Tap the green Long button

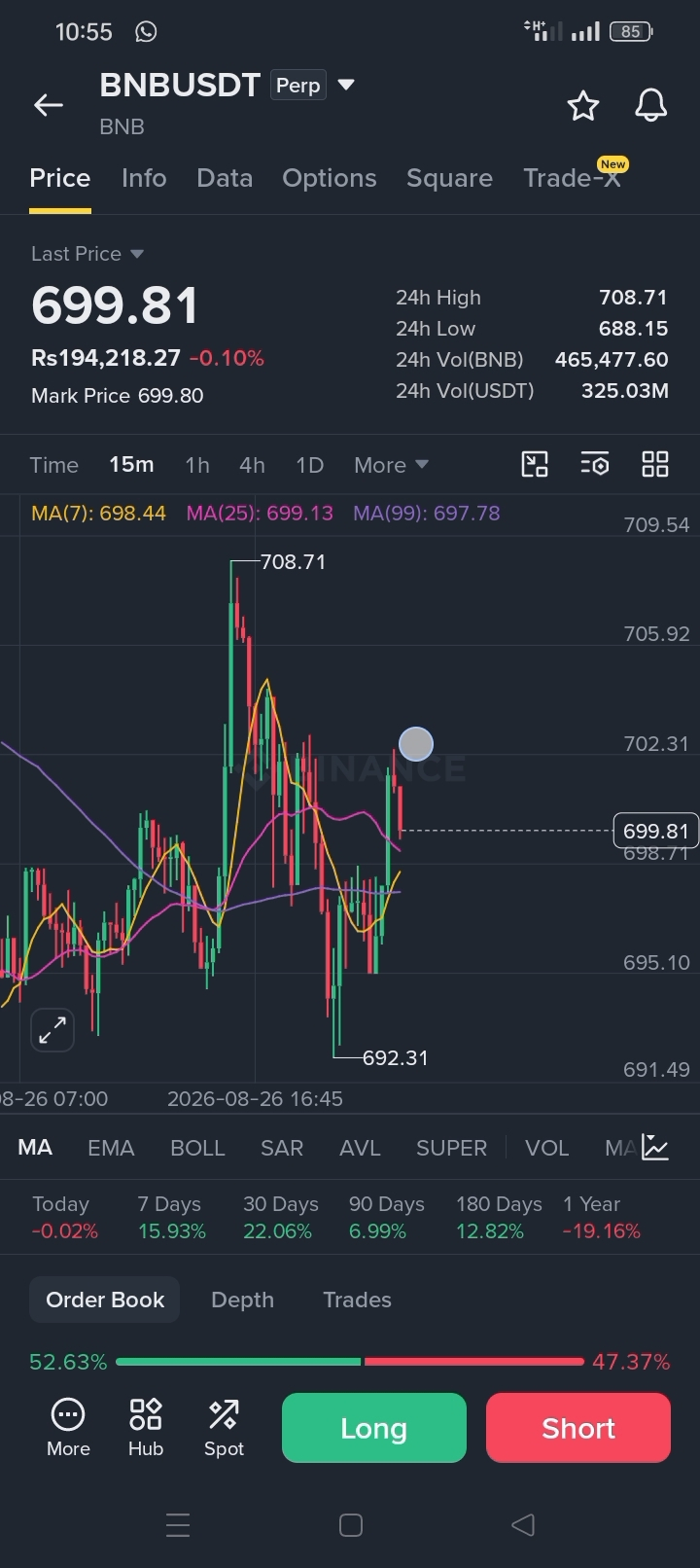374,1428
